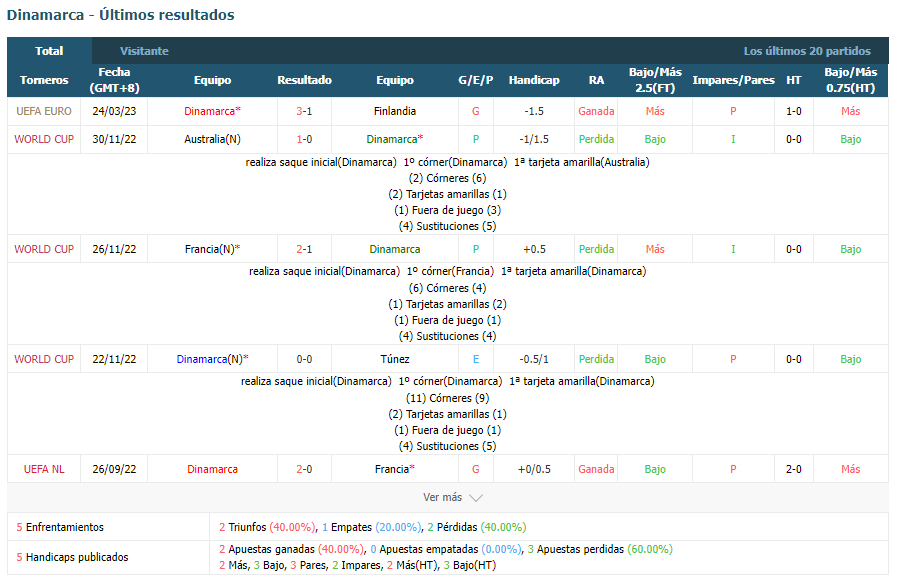Image resolution: width=901 pixels, height=583 pixels.
Task: Click the Torneos column header
Action: coord(44,80)
